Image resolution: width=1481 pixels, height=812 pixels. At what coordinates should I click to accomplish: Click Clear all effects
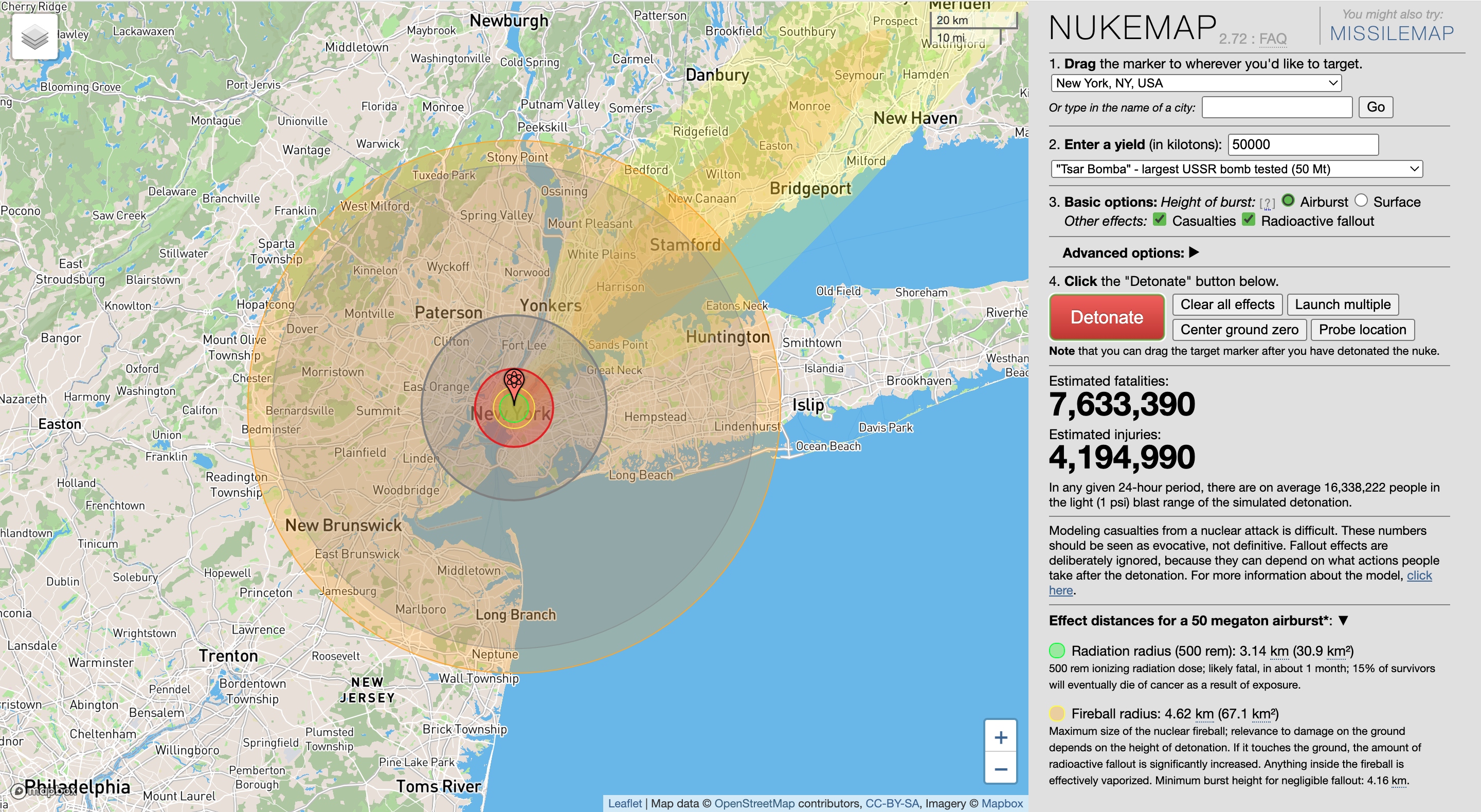[1226, 304]
